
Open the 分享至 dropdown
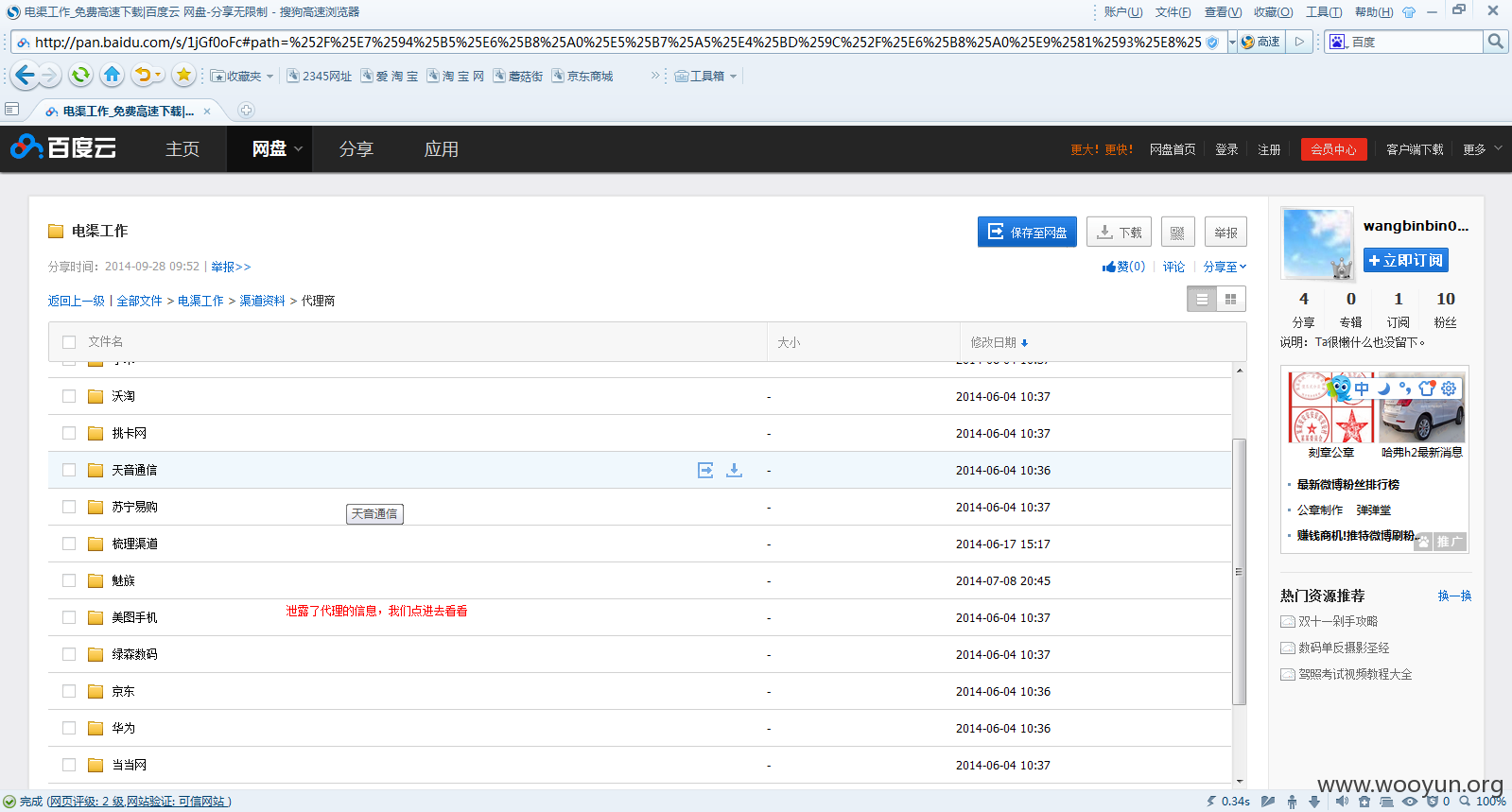[1225, 267]
